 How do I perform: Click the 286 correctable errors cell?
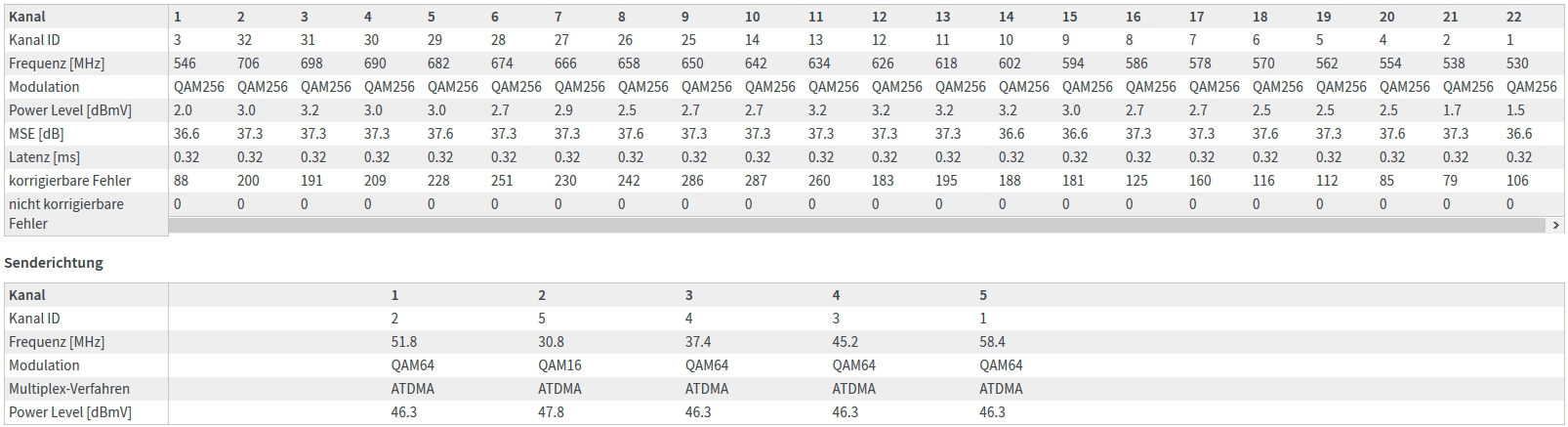(x=693, y=181)
